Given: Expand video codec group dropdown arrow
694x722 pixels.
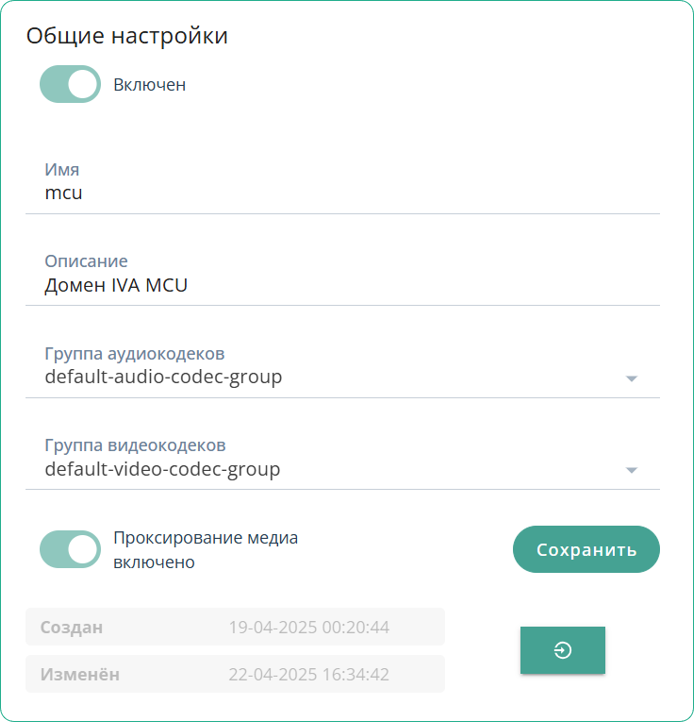Looking at the screenshot, I should (631, 470).
